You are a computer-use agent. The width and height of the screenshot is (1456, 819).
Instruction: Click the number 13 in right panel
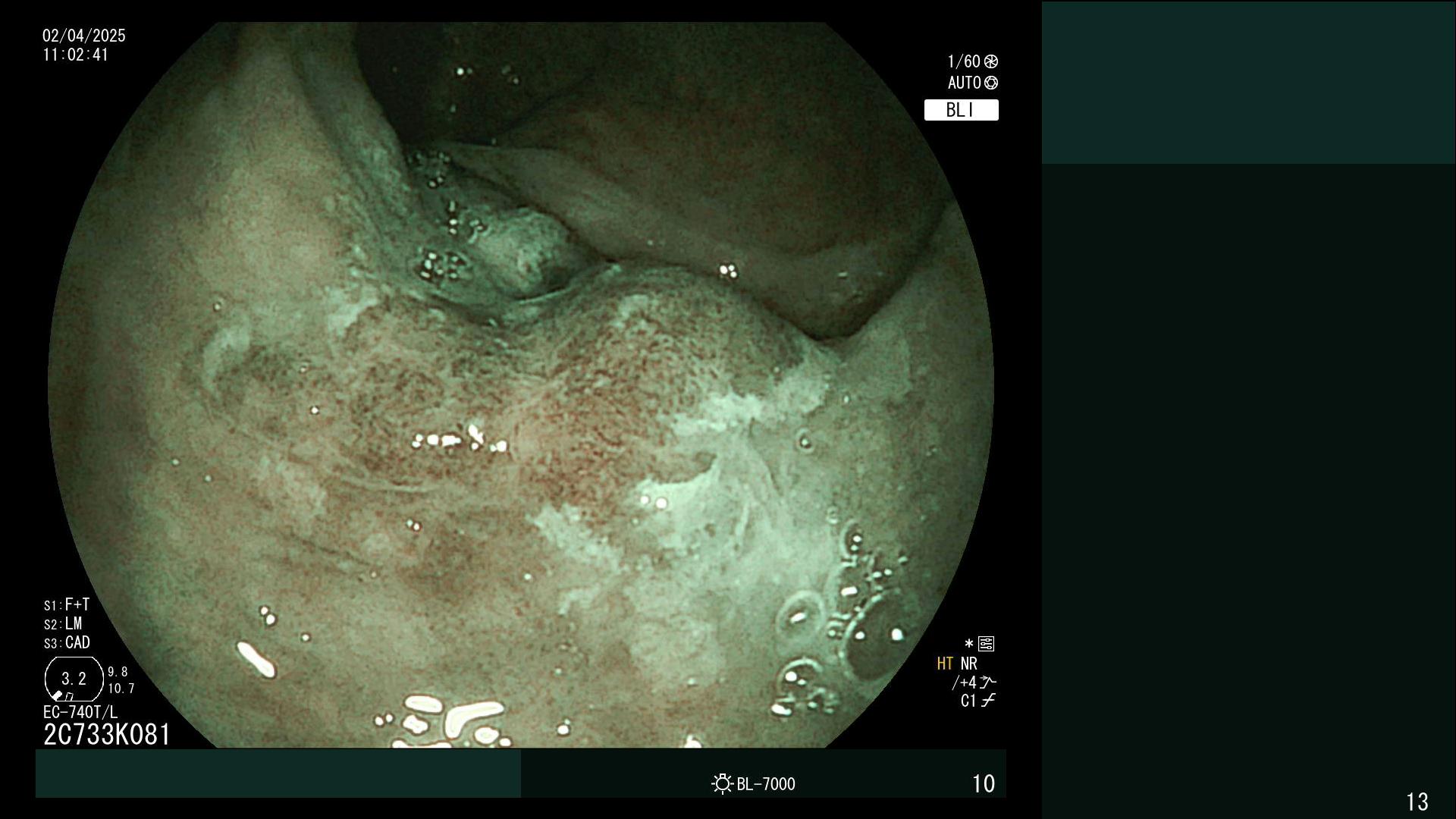coord(1417,802)
